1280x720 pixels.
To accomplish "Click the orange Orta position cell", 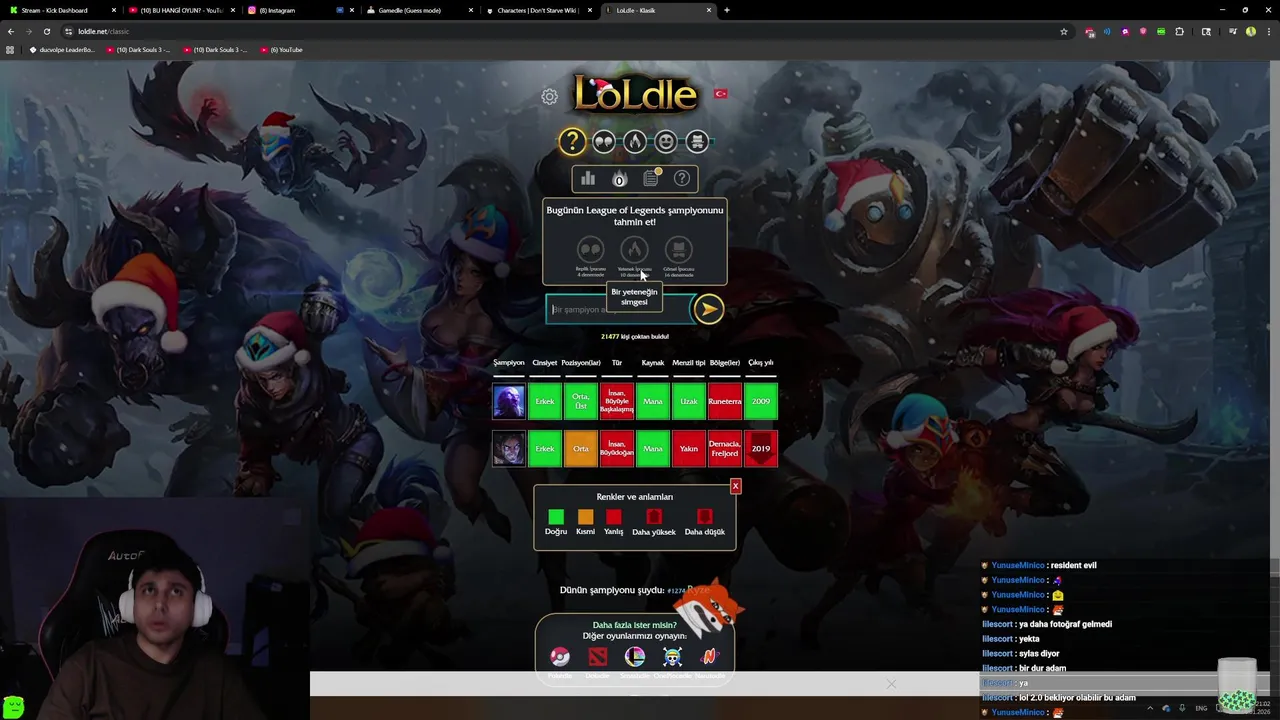I will coord(581,448).
